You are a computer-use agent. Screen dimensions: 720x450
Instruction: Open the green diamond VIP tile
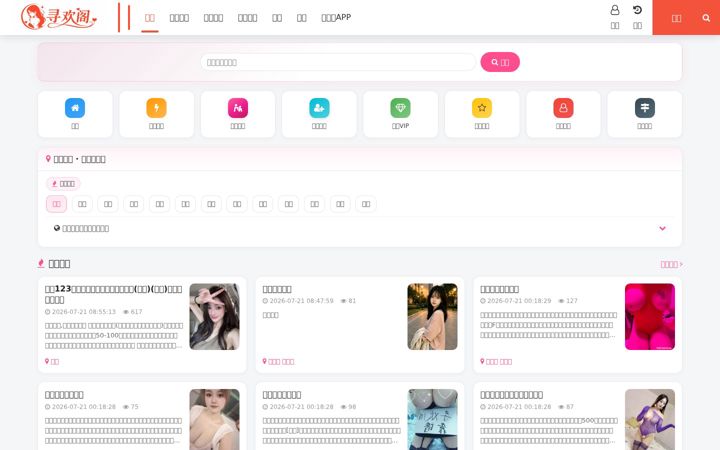(400, 108)
